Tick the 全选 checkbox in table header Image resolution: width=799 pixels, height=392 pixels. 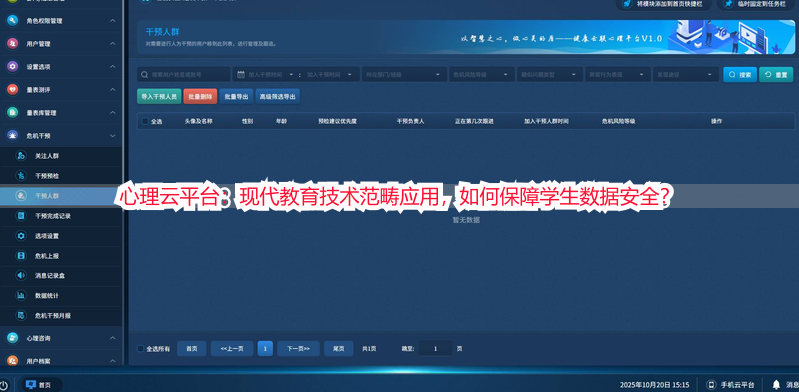145,121
